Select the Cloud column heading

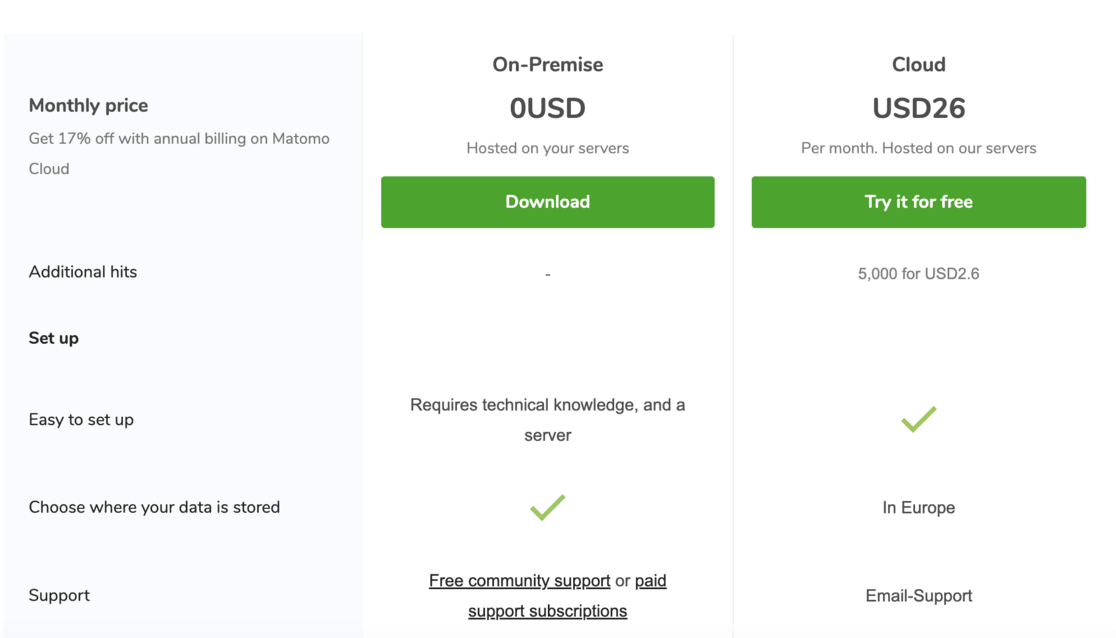coord(918,65)
